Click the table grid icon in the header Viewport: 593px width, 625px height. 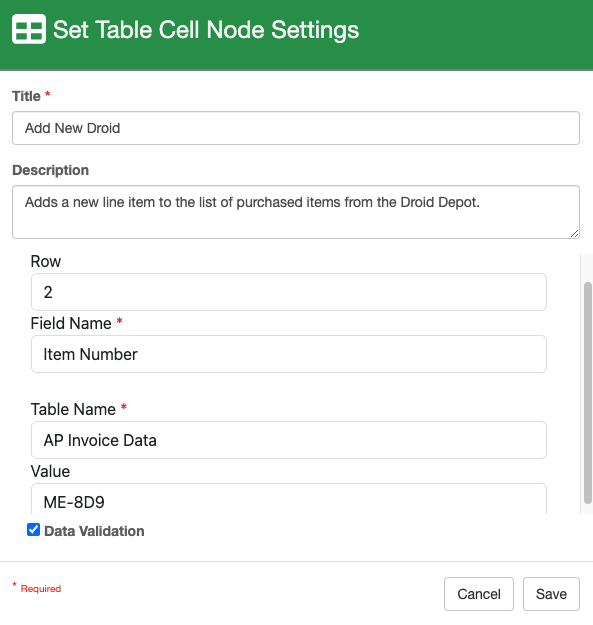[29, 29]
